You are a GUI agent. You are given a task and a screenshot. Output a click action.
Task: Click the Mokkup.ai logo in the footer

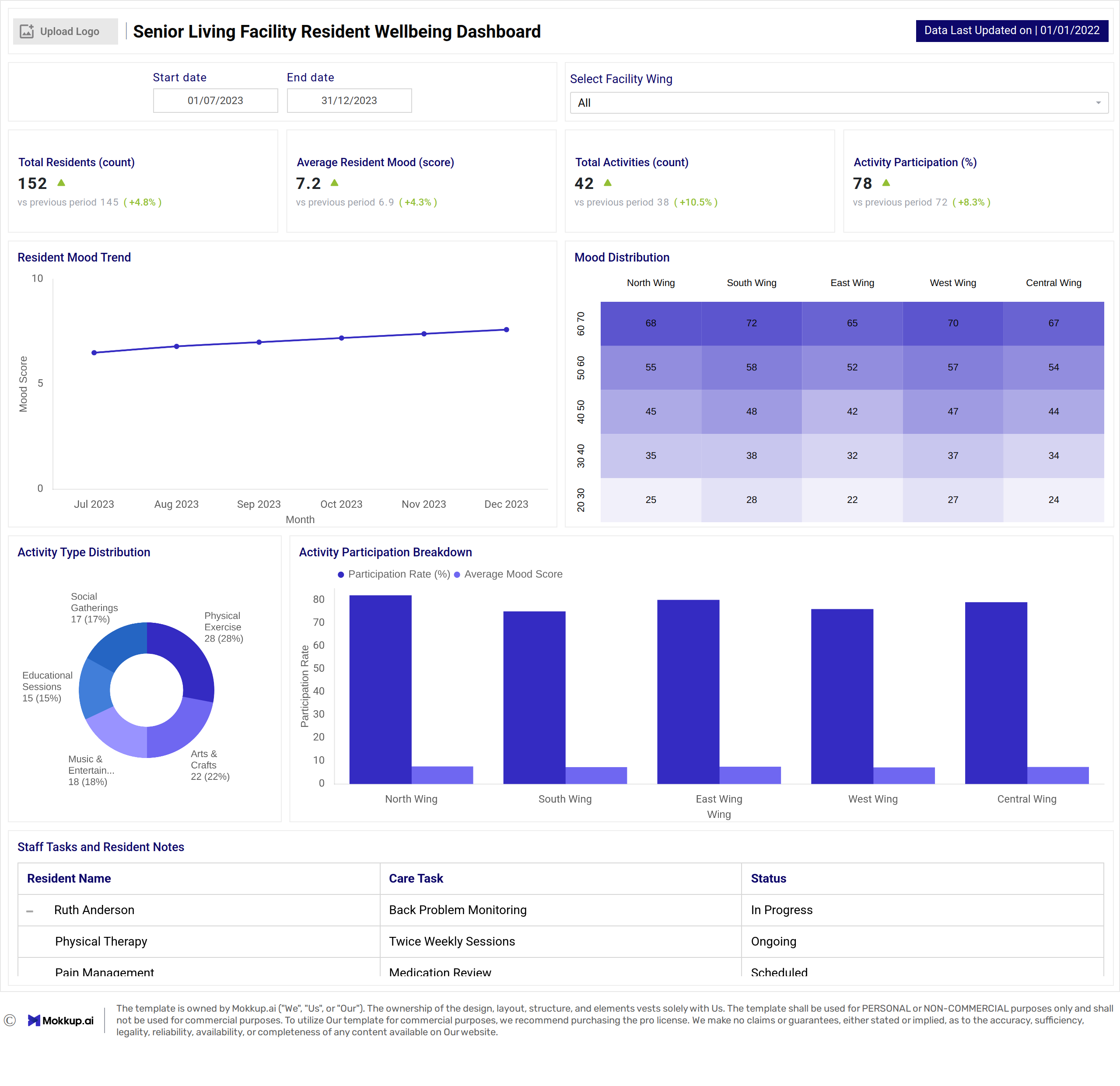point(61,1020)
